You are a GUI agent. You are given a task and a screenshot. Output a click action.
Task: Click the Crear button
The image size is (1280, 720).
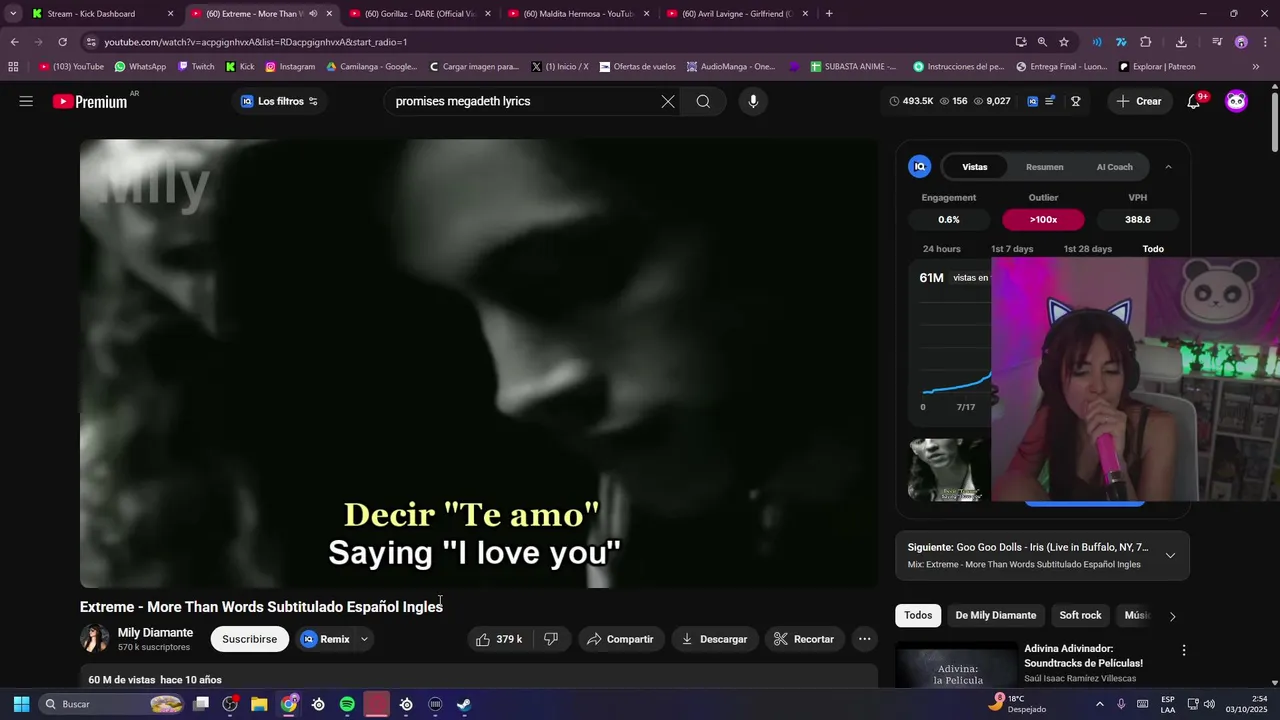[1139, 101]
